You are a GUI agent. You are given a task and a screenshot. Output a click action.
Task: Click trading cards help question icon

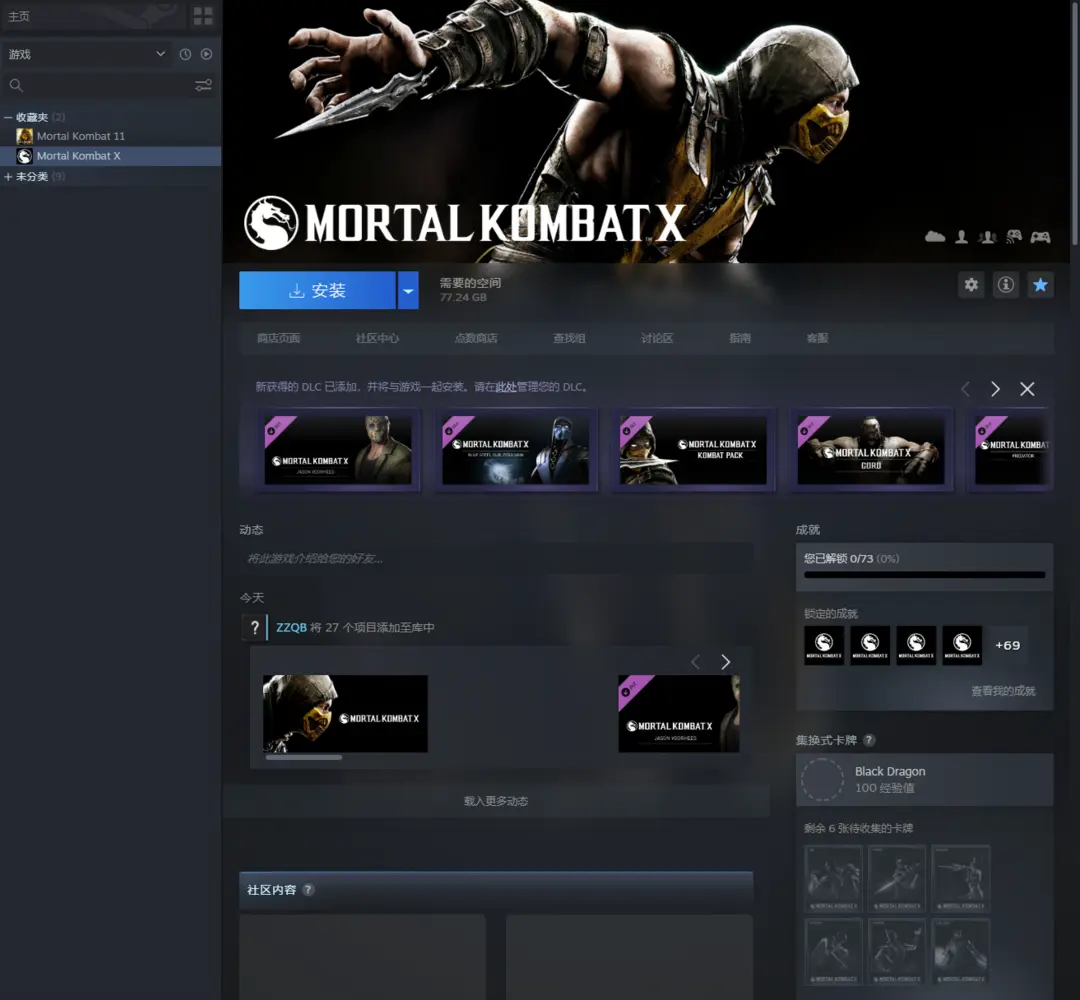(x=869, y=740)
